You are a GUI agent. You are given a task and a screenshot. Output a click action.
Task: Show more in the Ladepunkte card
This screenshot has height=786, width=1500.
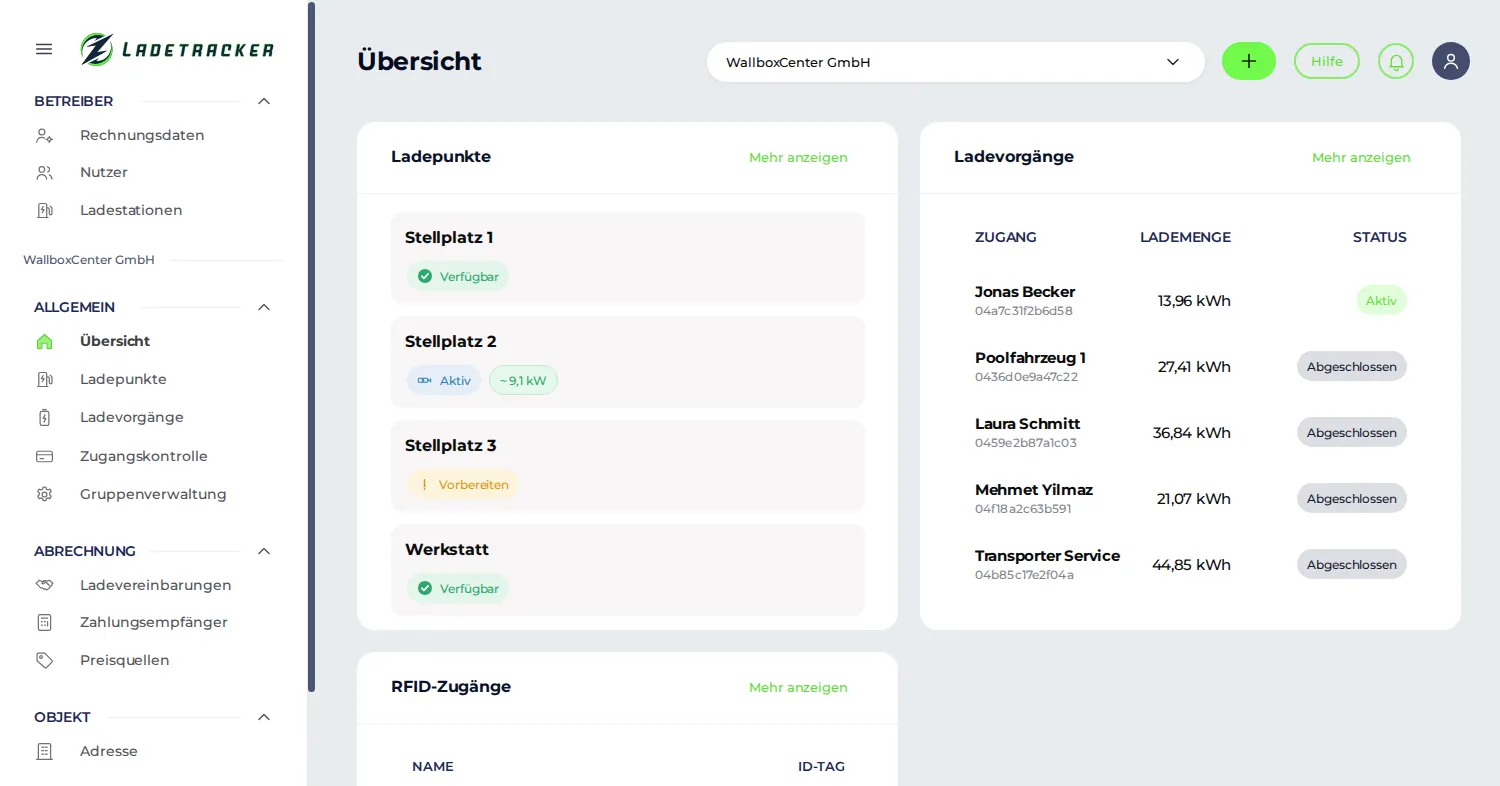tap(798, 157)
